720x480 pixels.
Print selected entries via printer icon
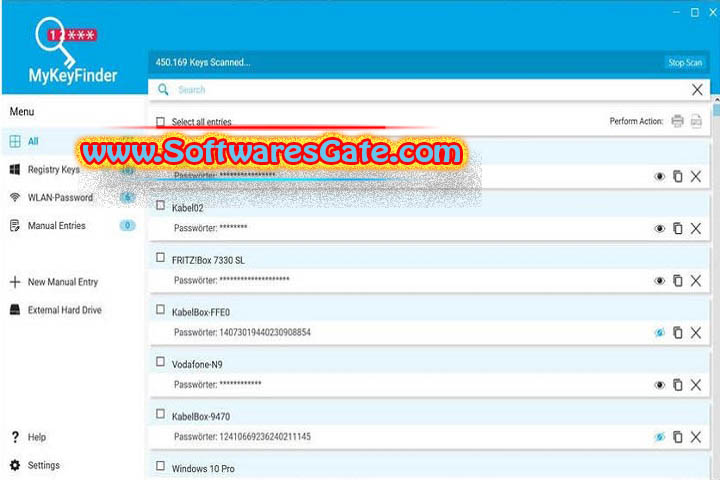pos(677,121)
